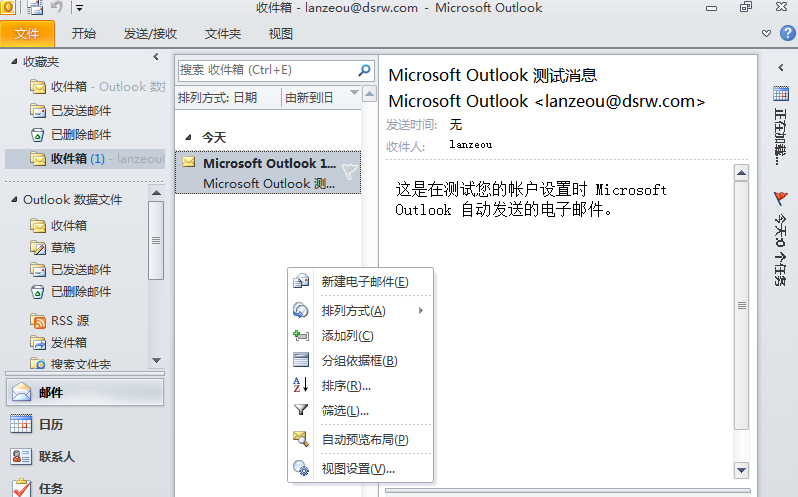Collapse the 今天 message group

188,137
